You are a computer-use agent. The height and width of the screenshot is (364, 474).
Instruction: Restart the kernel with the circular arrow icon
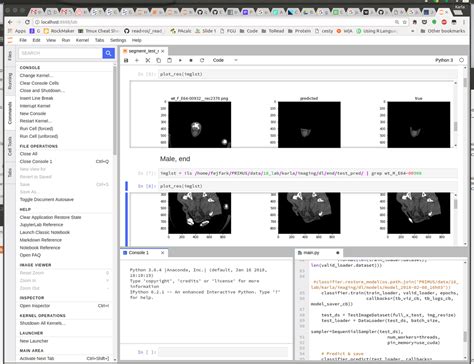point(202,60)
